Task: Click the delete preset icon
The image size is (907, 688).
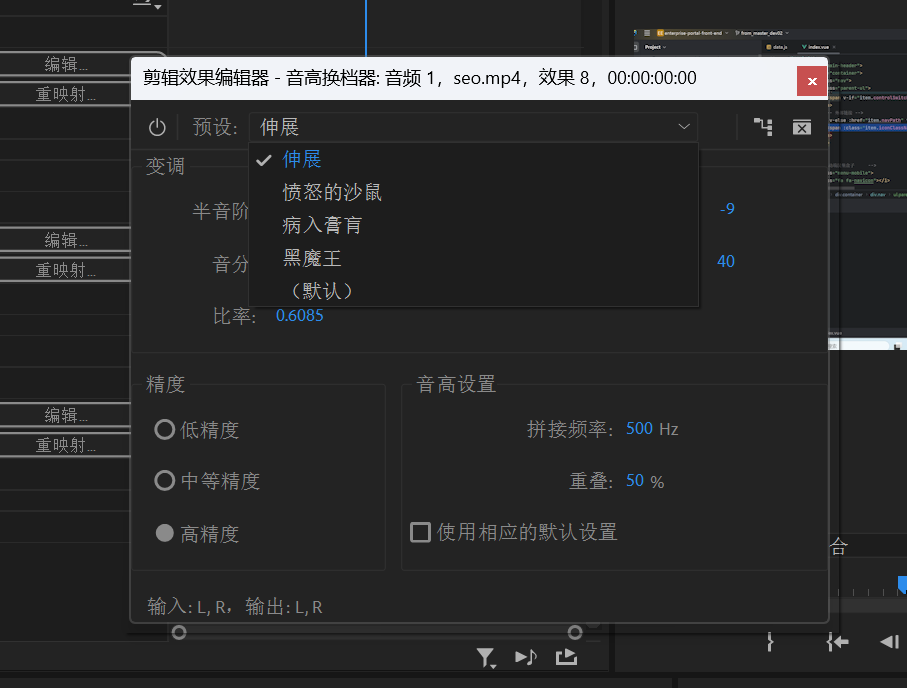Action: 801,127
